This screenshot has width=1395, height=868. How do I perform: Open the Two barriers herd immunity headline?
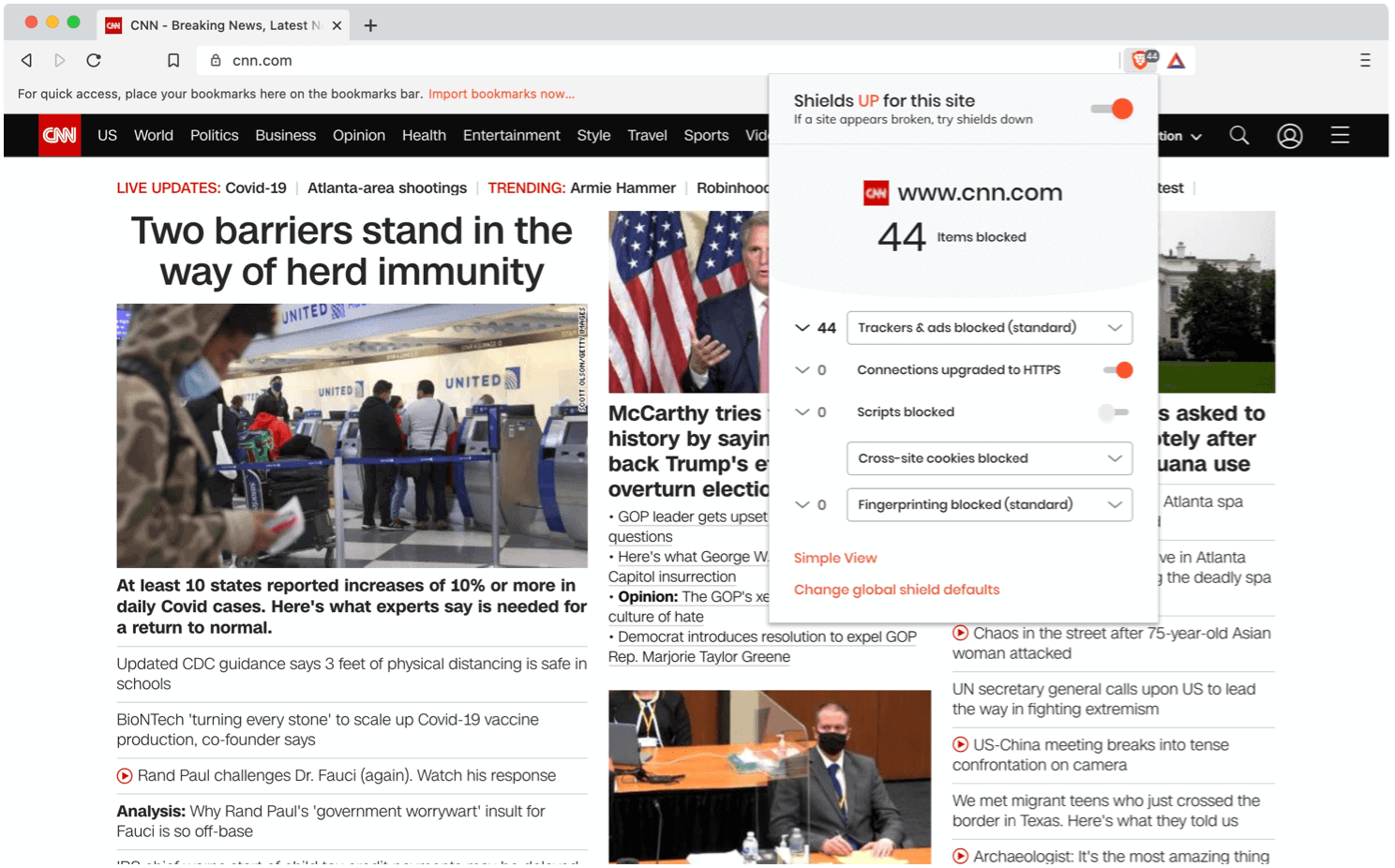352,251
